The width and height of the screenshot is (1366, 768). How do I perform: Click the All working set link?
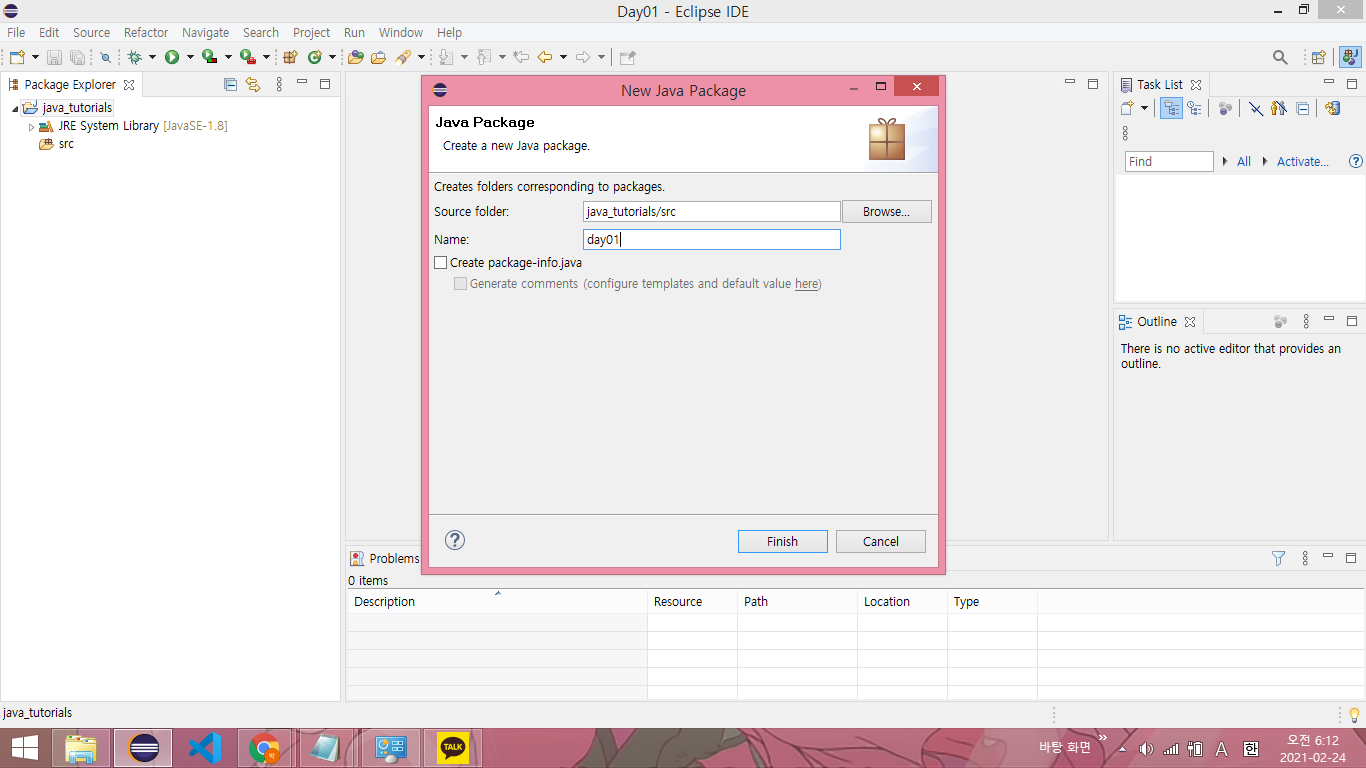pos(1244,161)
